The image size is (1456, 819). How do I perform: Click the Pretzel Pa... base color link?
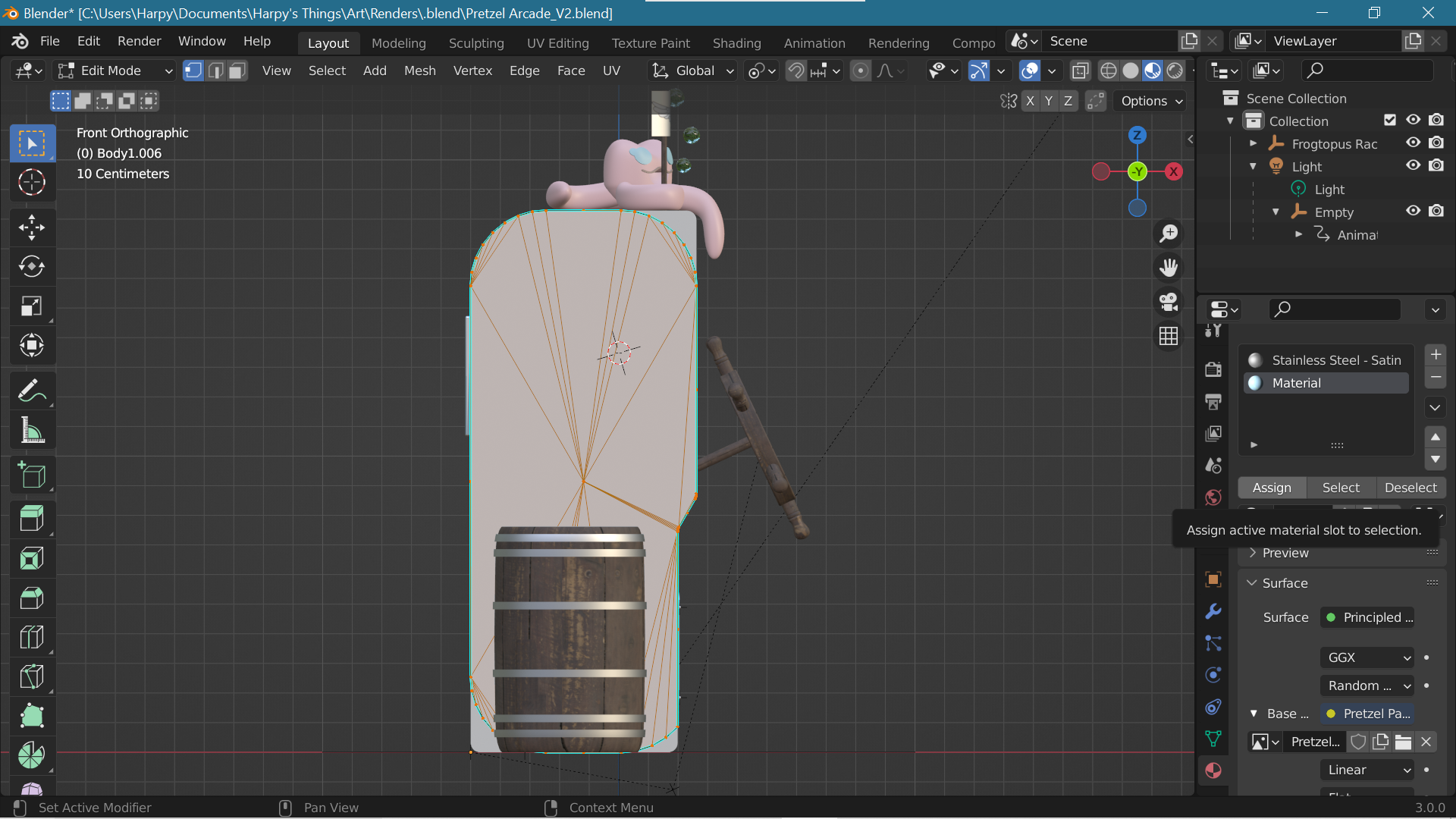[1367, 714]
